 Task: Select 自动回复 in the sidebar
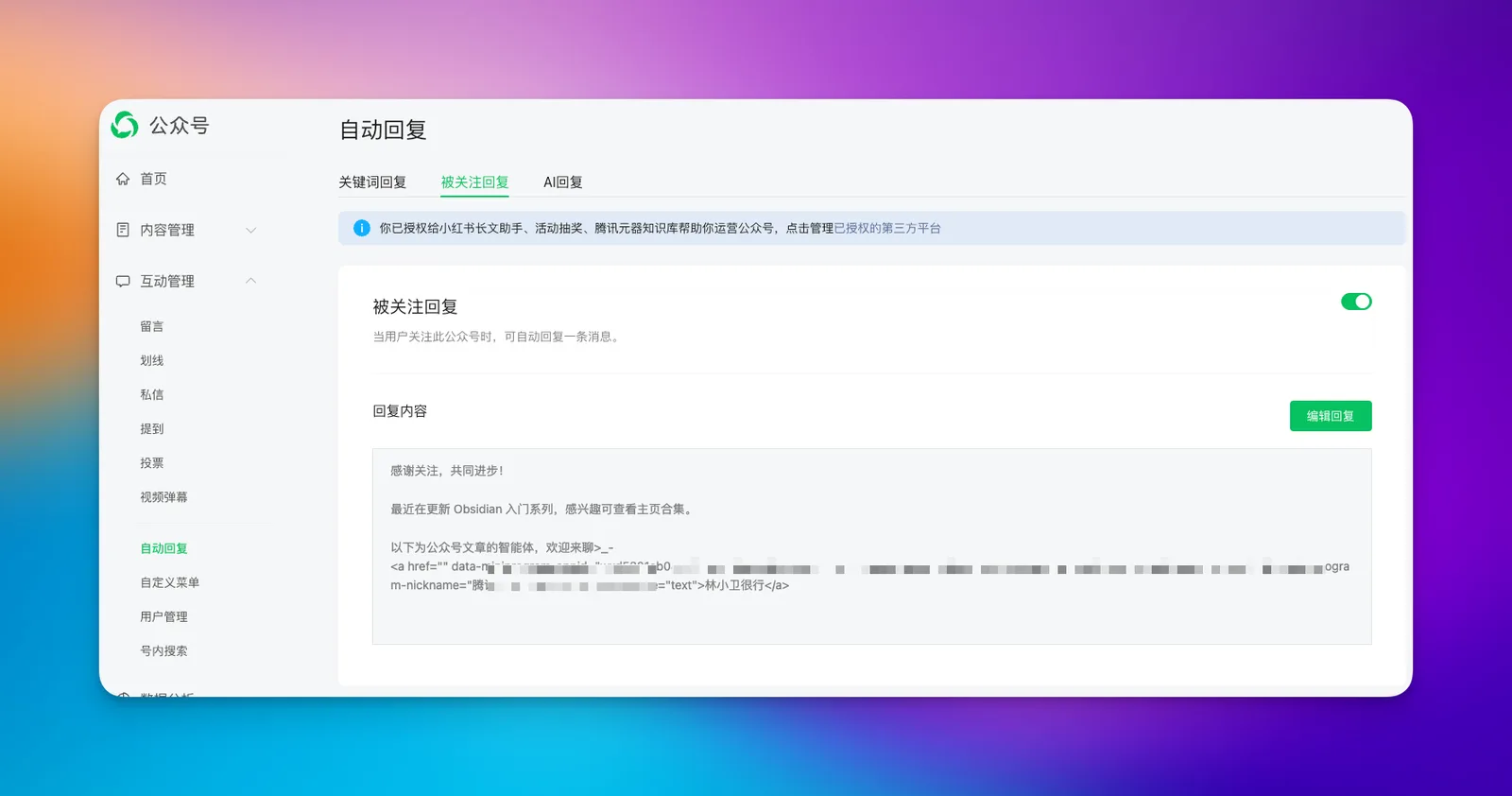coord(163,548)
